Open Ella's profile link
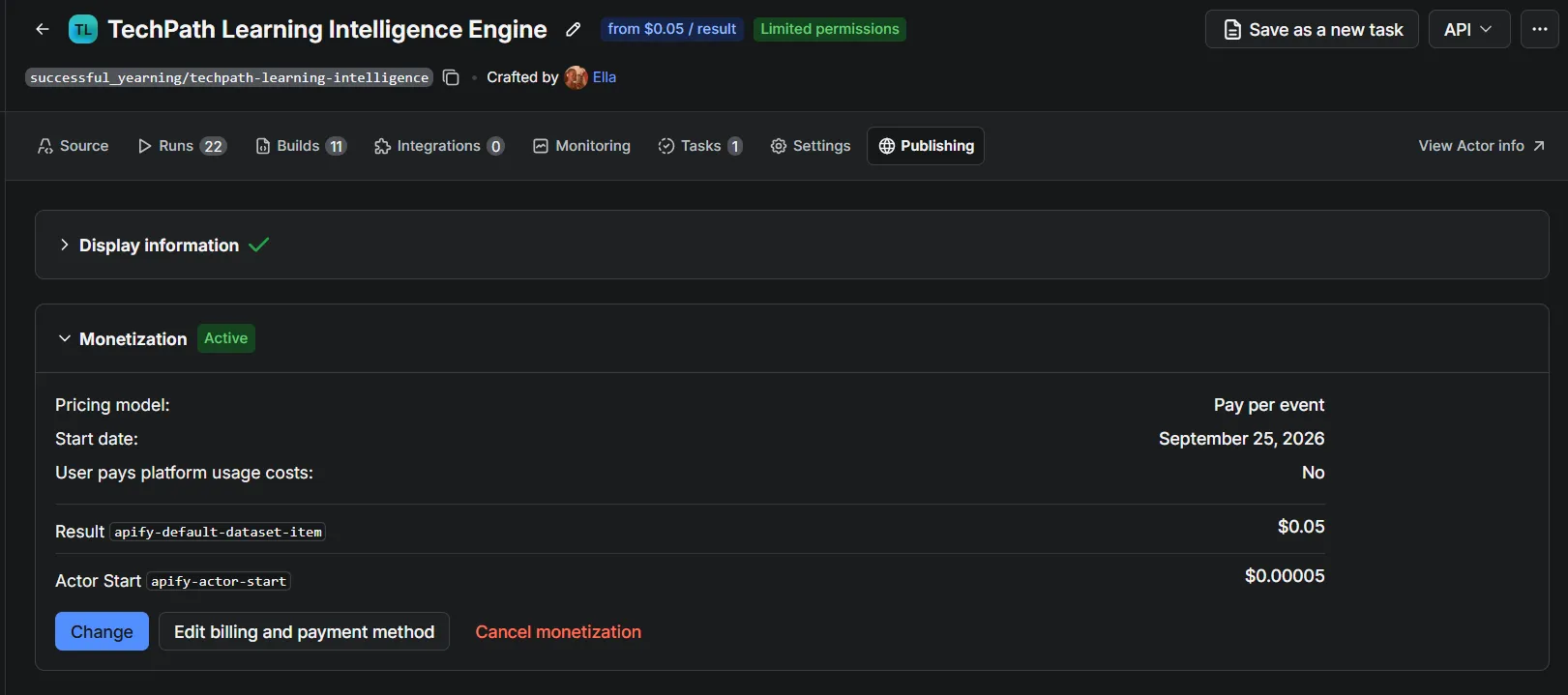Viewport: 1568px width, 695px height. [605, 77]
